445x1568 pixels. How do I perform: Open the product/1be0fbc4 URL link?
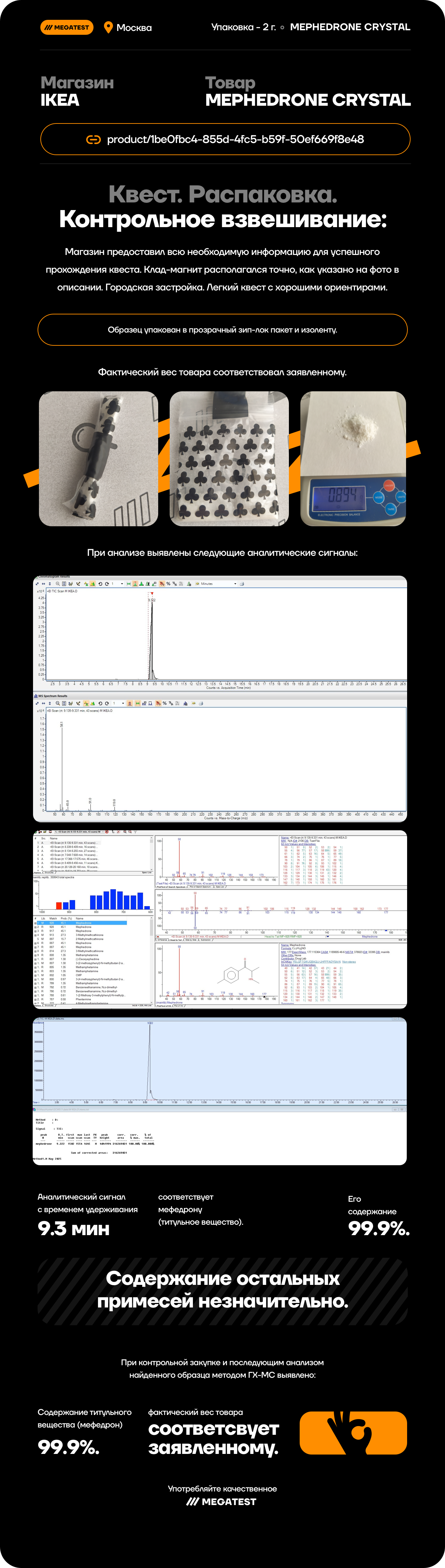tap(235, 139)
